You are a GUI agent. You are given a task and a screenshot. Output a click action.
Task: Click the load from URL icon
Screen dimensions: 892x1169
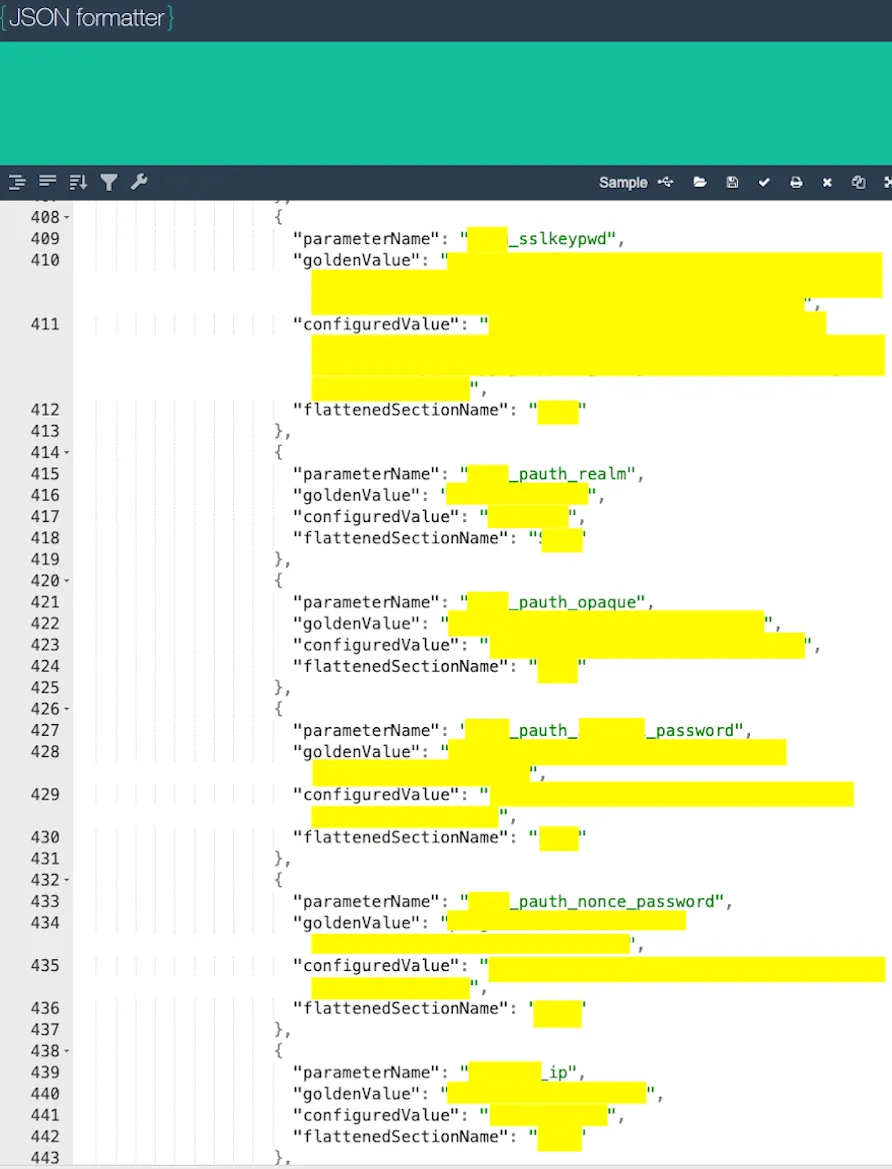[x=667, y=182]
